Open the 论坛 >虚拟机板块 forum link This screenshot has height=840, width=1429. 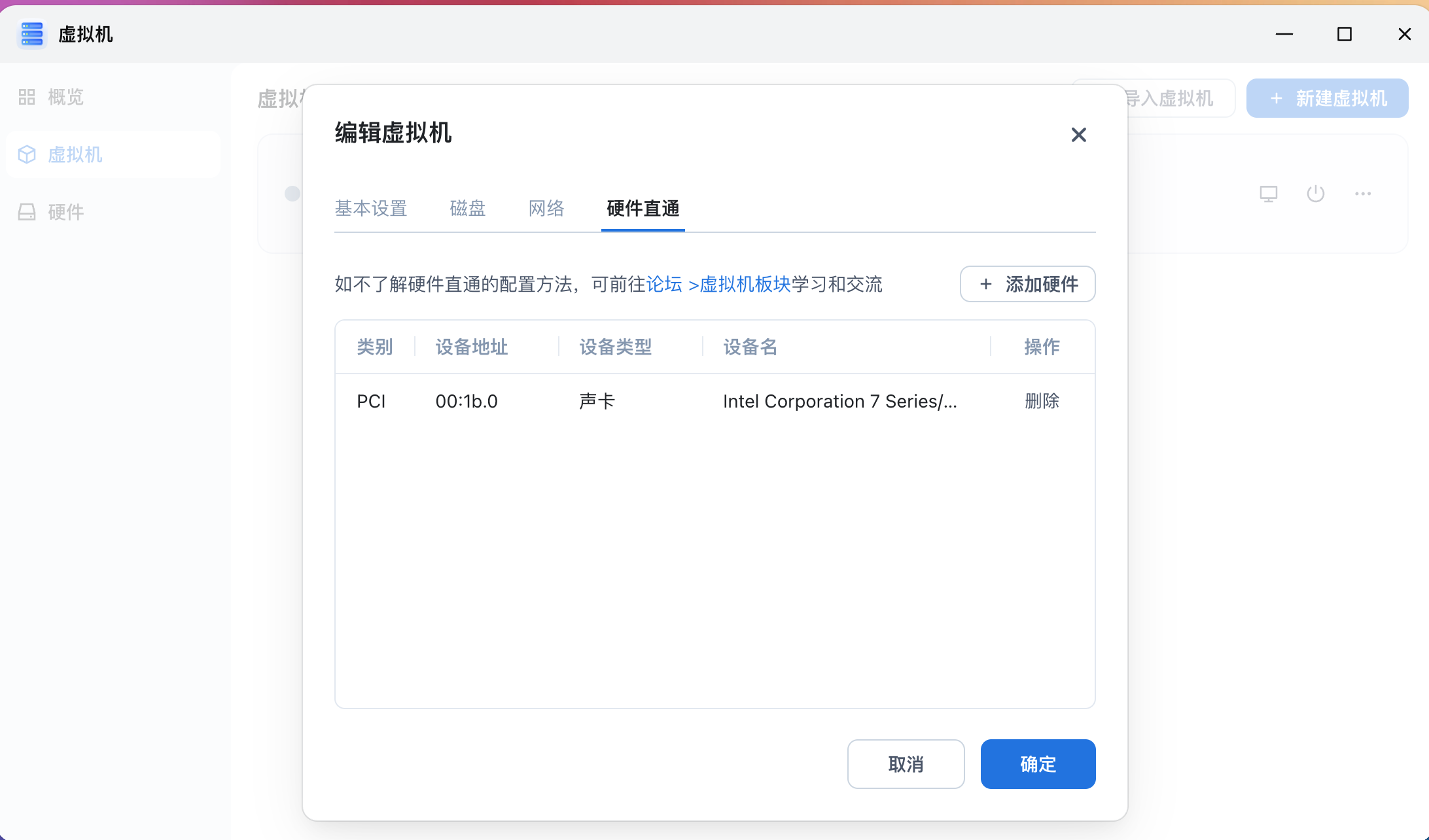(718, 285)
